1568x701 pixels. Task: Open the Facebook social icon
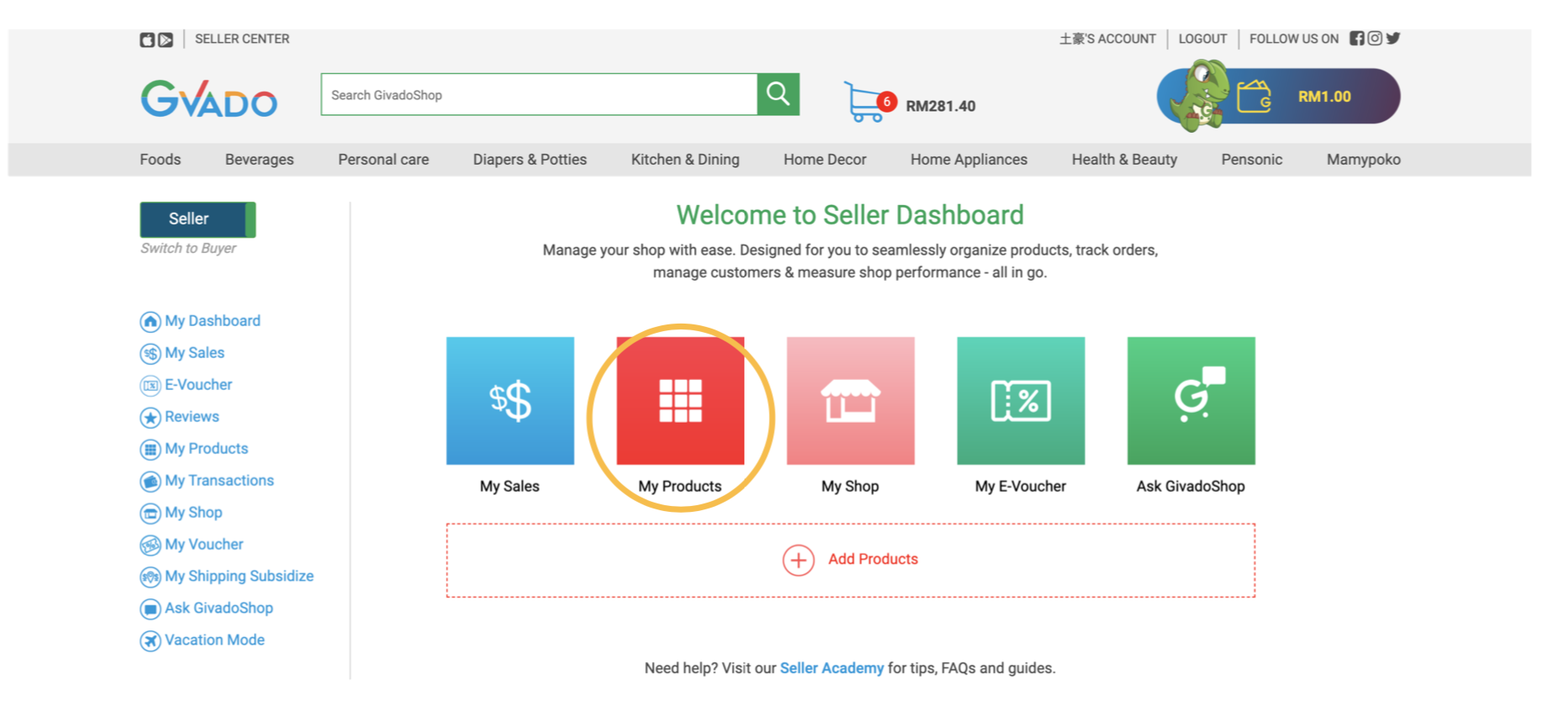point(1356,39)
